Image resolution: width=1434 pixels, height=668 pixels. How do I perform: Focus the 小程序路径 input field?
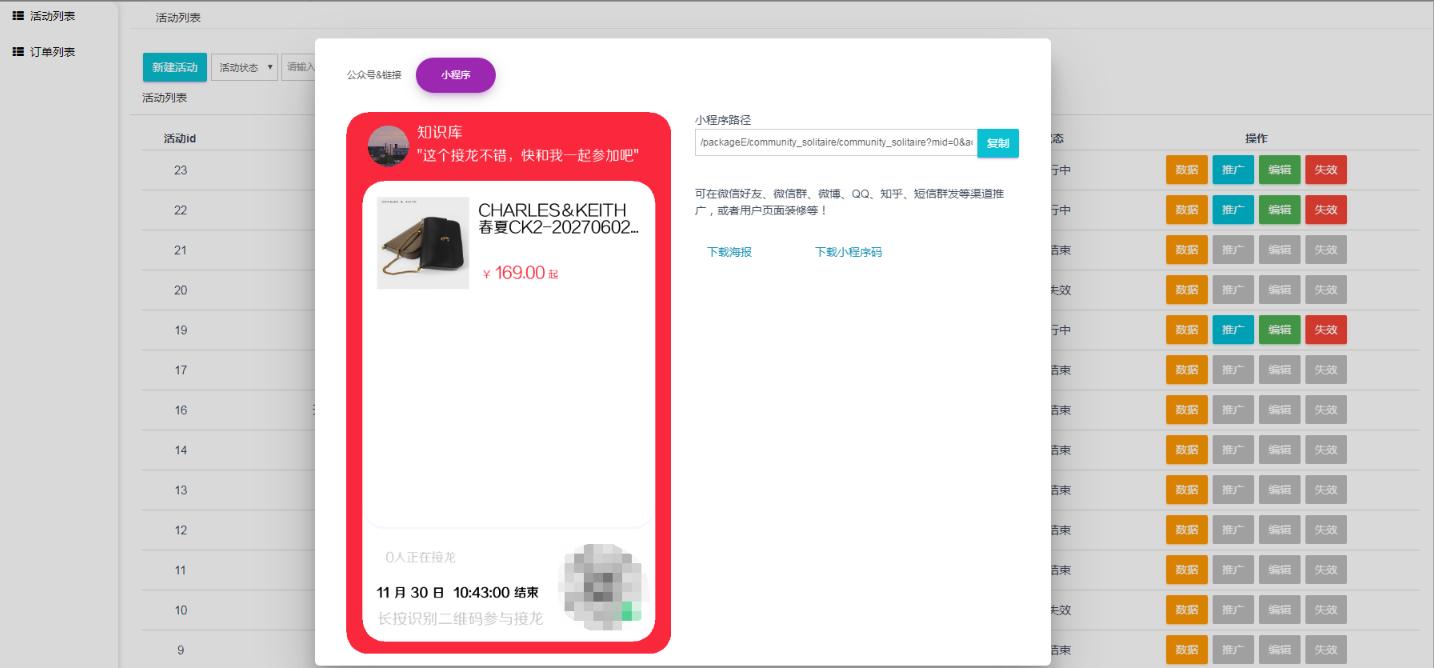point(835,143)
